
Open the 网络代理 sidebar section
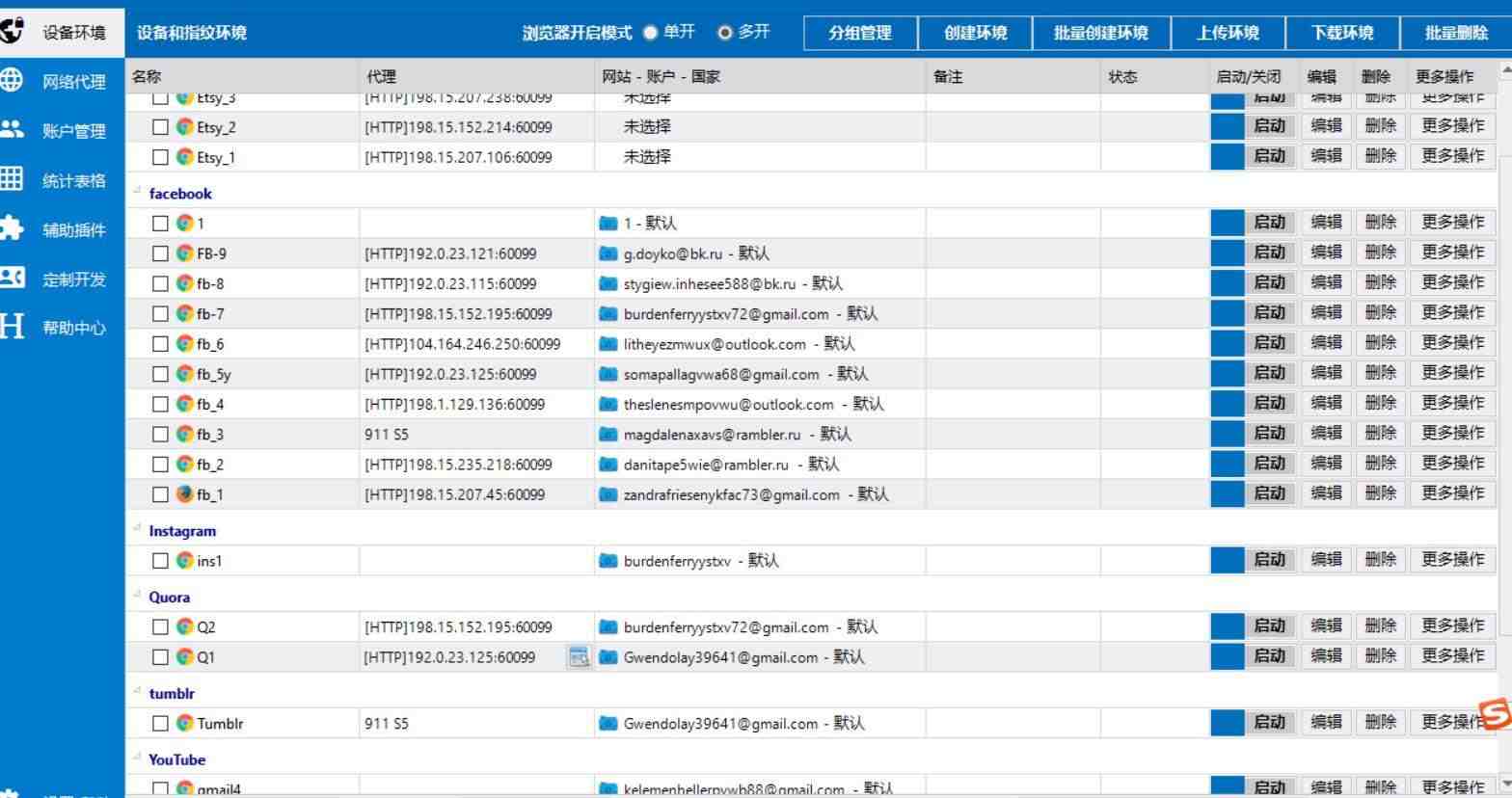[63, 81]
